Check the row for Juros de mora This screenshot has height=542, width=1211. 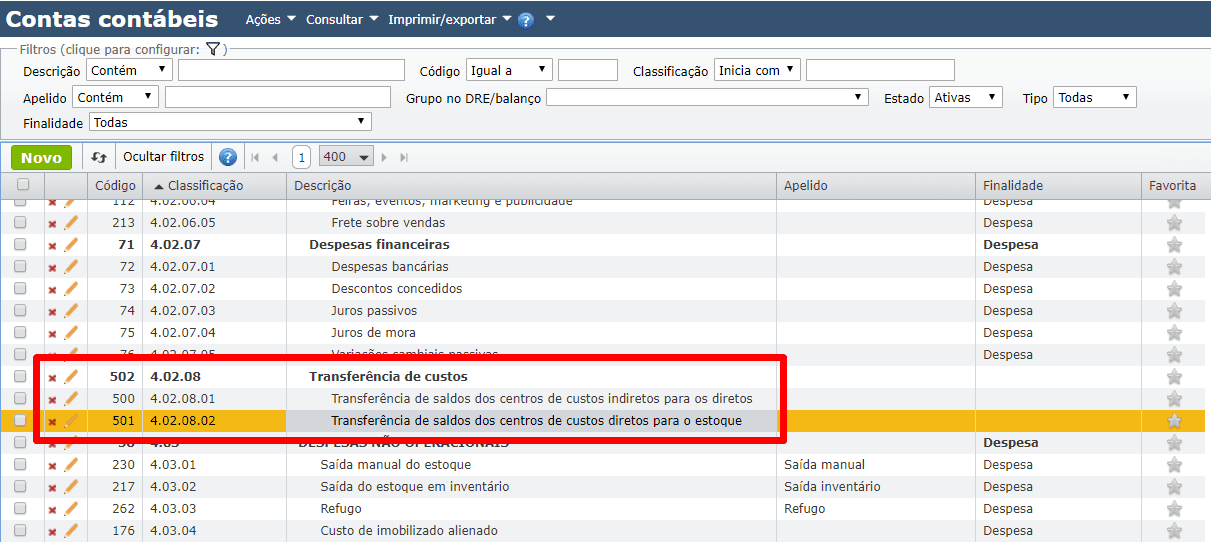(20, 332)
